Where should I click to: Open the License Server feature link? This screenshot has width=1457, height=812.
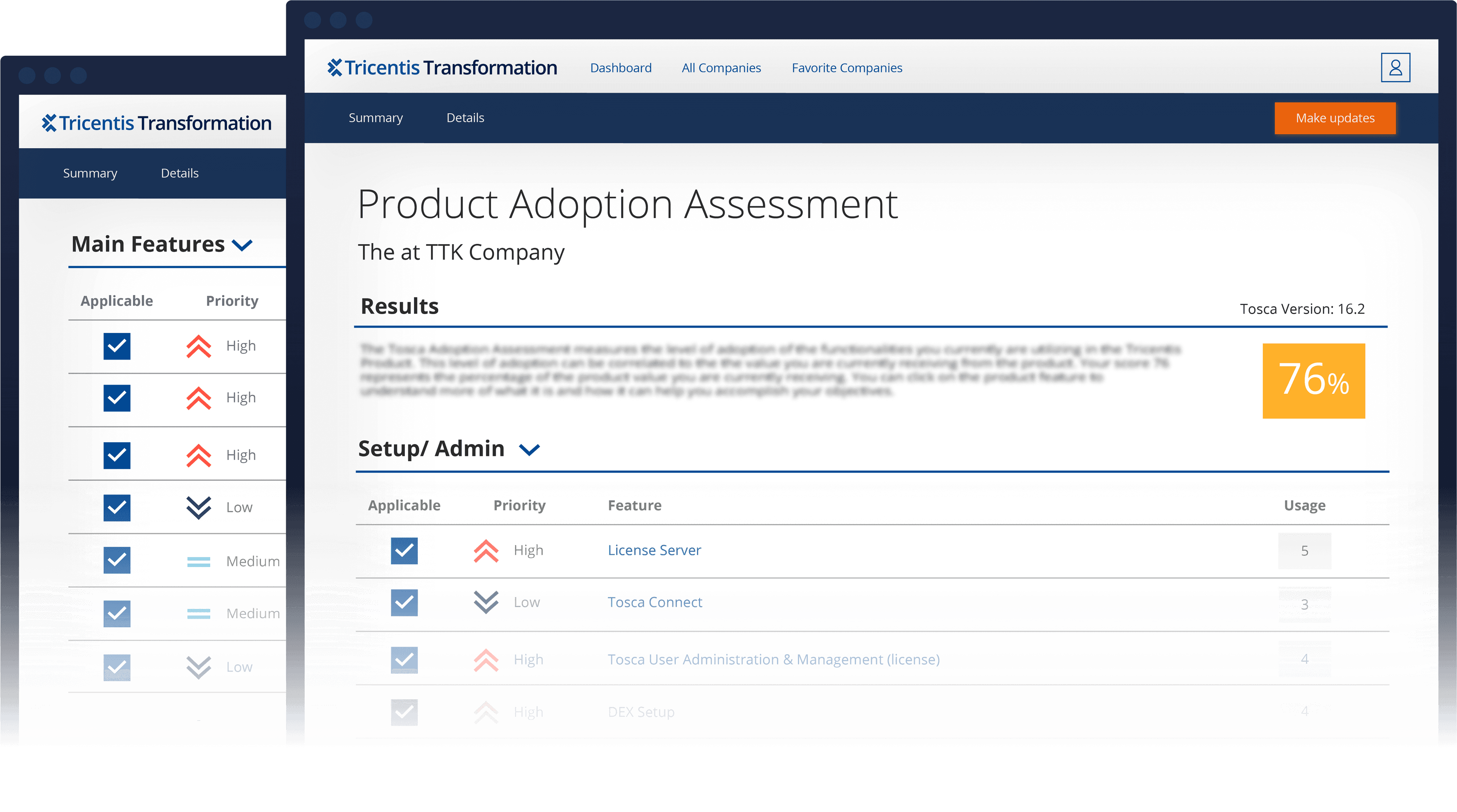(655, 550)
